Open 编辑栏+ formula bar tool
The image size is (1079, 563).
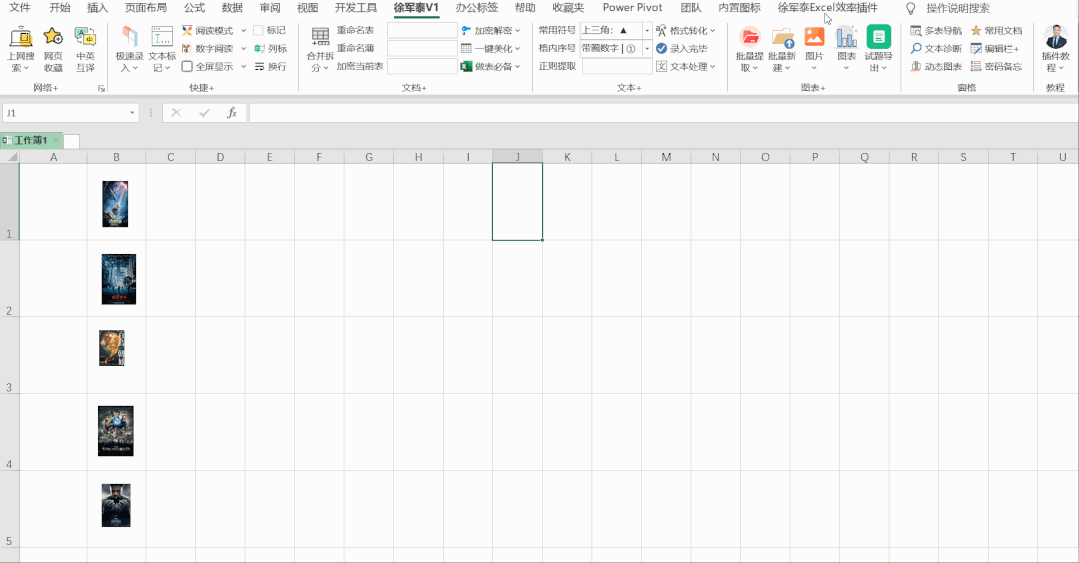pyautogui.click(x=995, y=48)
